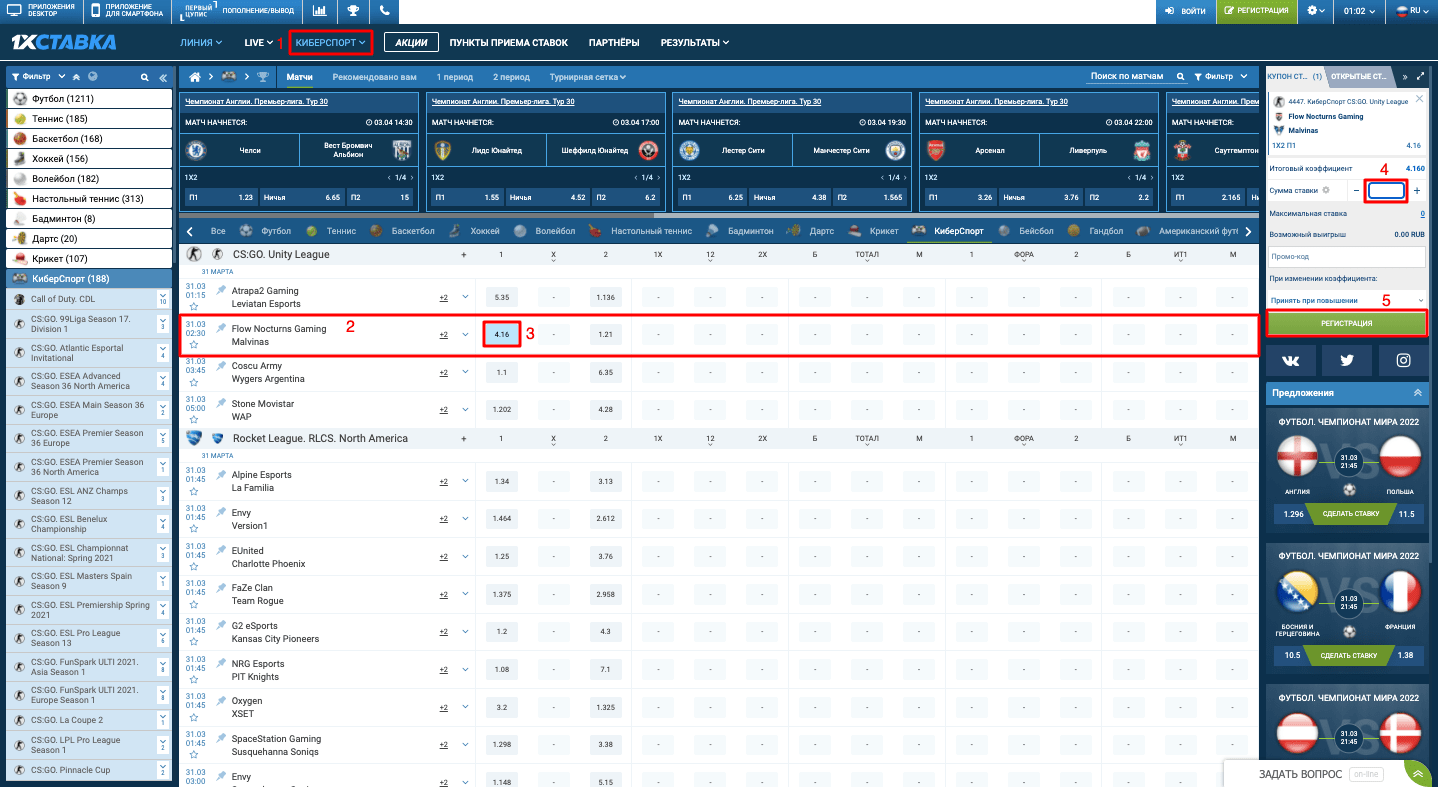Add Flow Nocturns Gaming match to favorites star
The height and width of the screenshot is (787, 1438).
tap(193, 344)
